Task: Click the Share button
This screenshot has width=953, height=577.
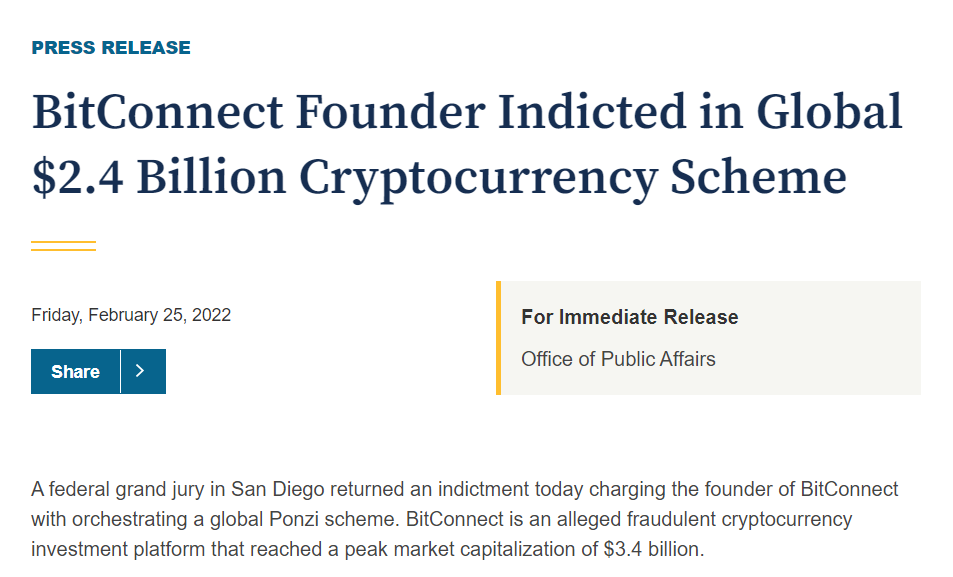Action: 75,371
